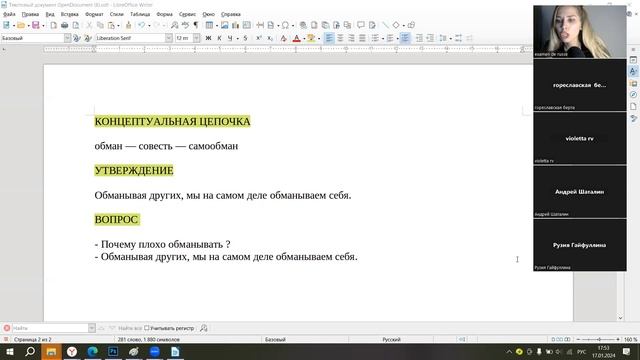Click the Increase Indent button
Image resolution: width=640 pixels, height=360 pixels.
coord(419,38)
